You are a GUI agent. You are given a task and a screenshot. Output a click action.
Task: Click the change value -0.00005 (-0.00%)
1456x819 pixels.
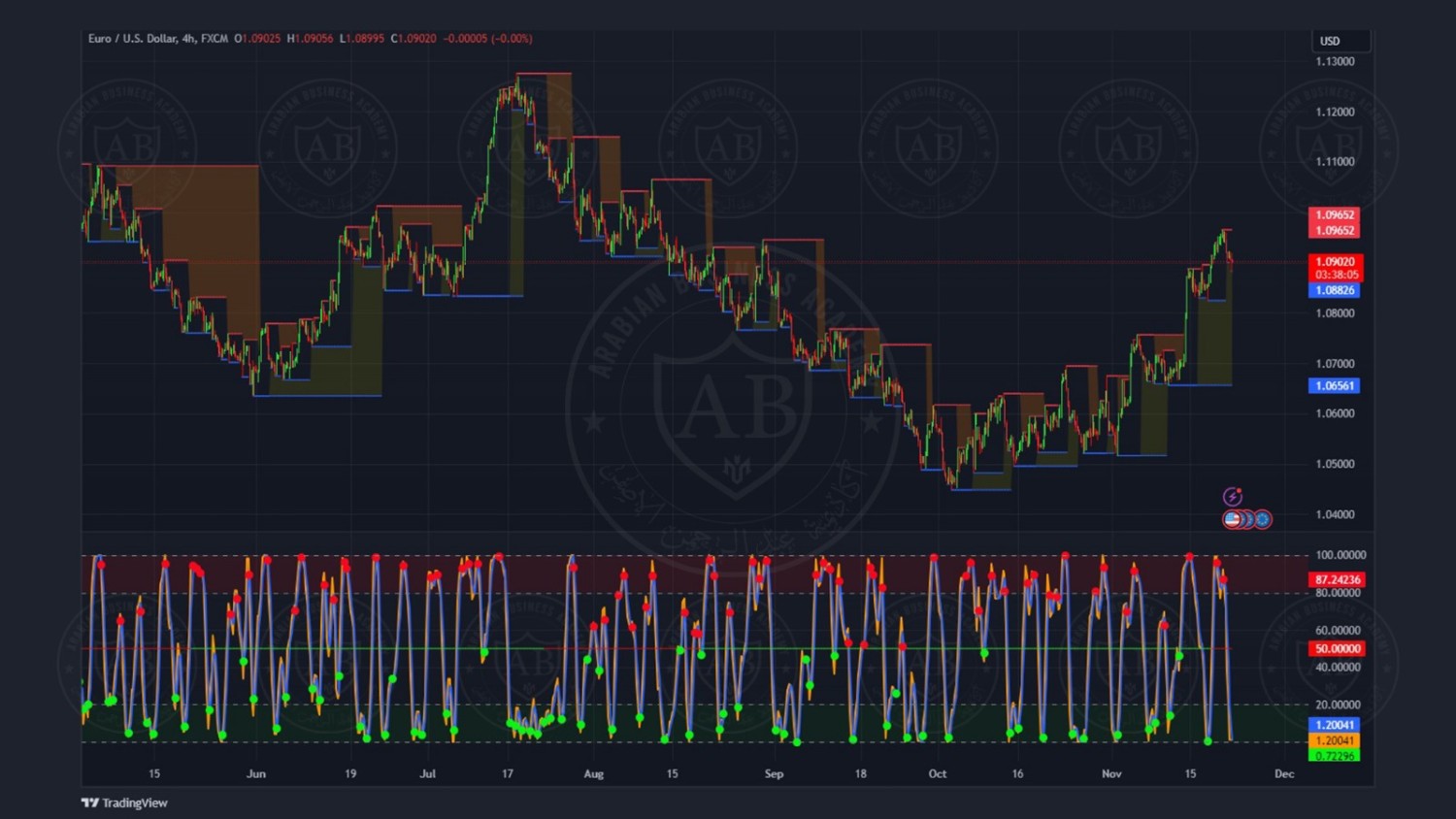[x=487, y=39]
